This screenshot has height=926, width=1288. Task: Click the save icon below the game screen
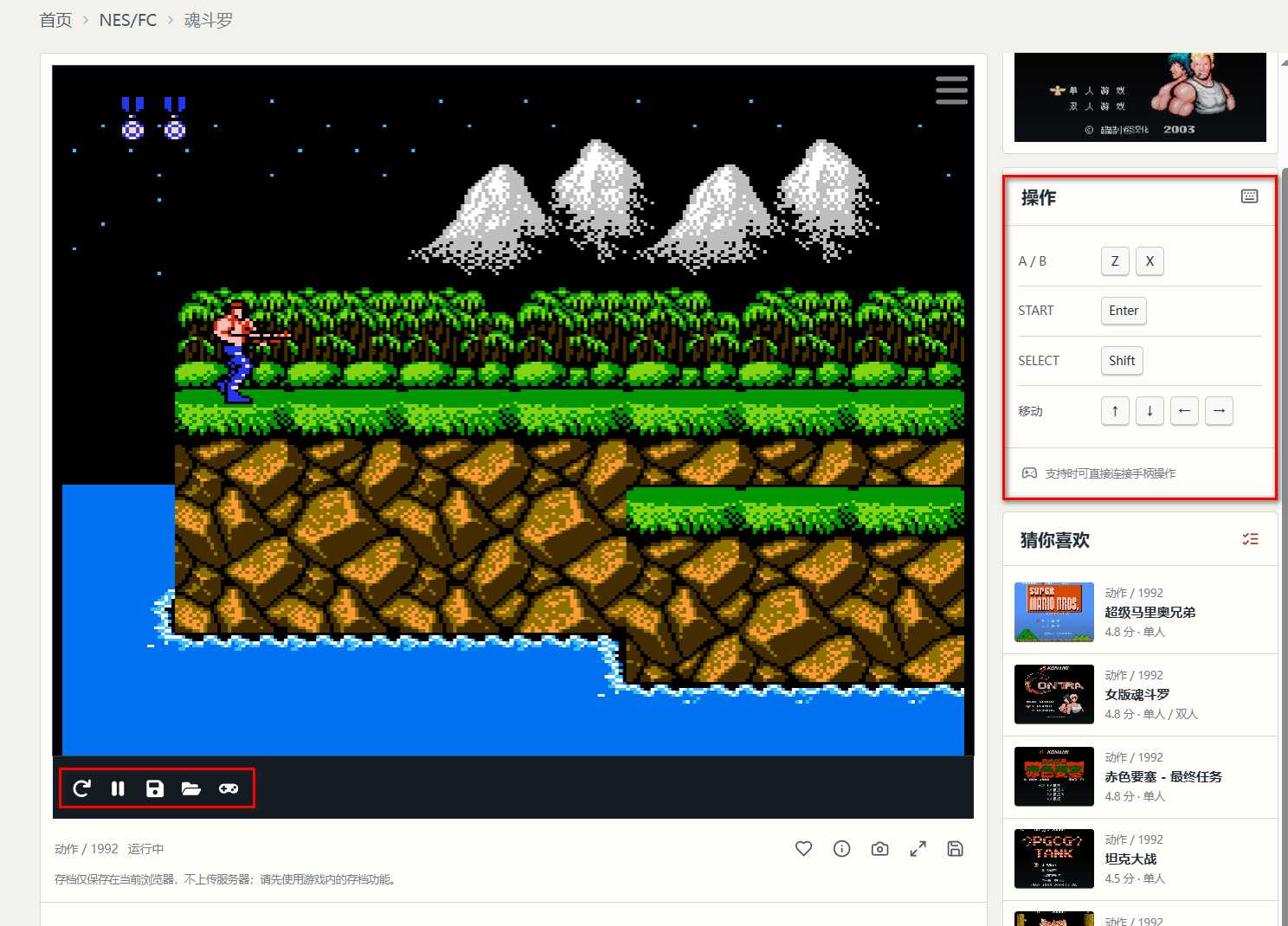956,849
